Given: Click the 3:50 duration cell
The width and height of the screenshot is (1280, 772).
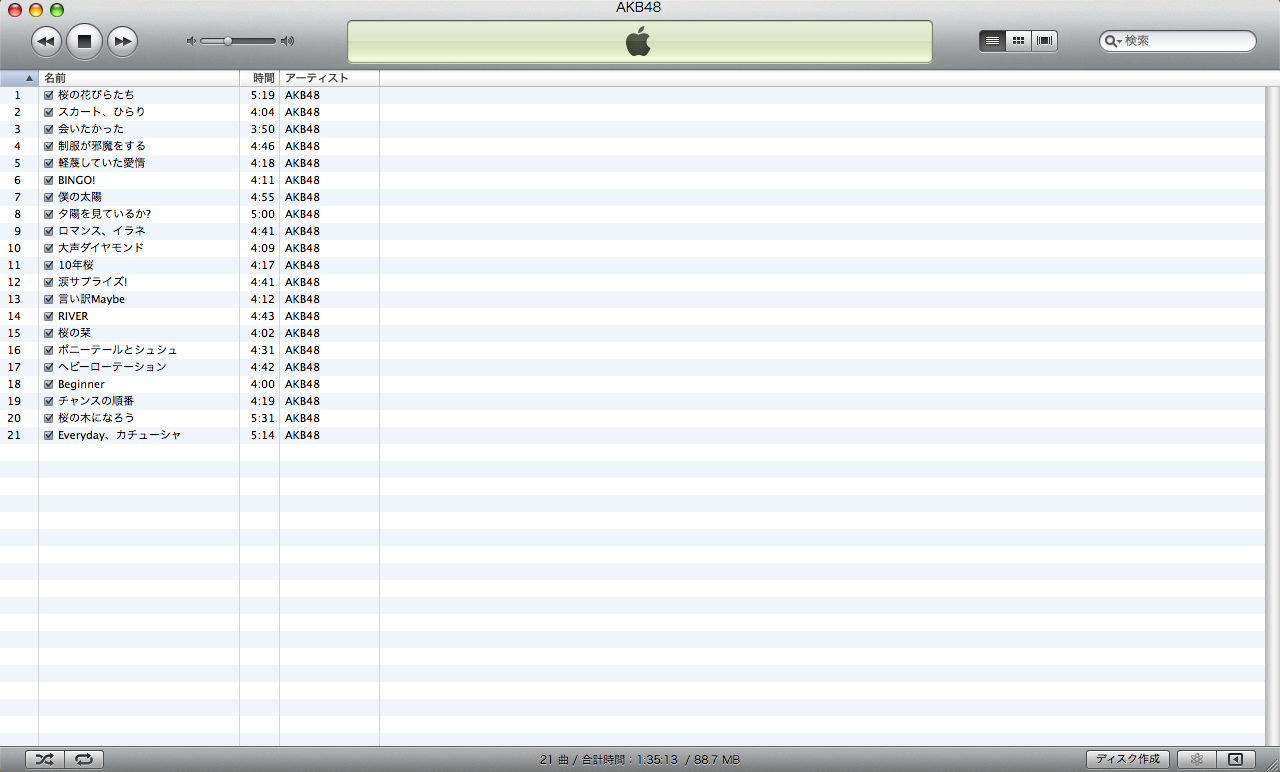Looking at the screenshot, I should pyautogui.click(x=262, y=129).
